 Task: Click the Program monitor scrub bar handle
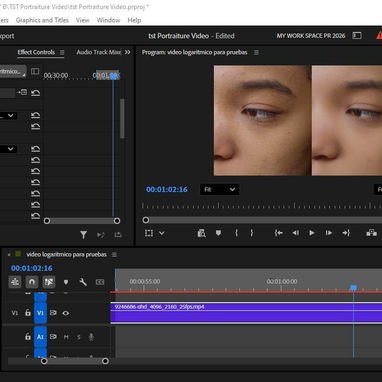pyautogui.click(x=146, y=220)
